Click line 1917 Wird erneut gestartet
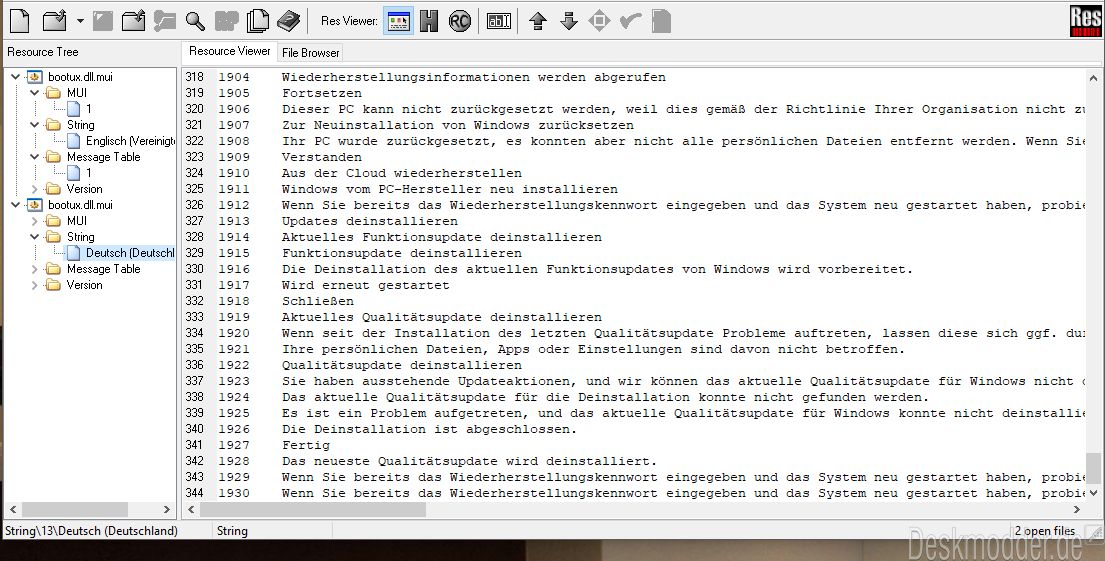The height and width of the screenshot is (561, 1105). tap(366, 285)
